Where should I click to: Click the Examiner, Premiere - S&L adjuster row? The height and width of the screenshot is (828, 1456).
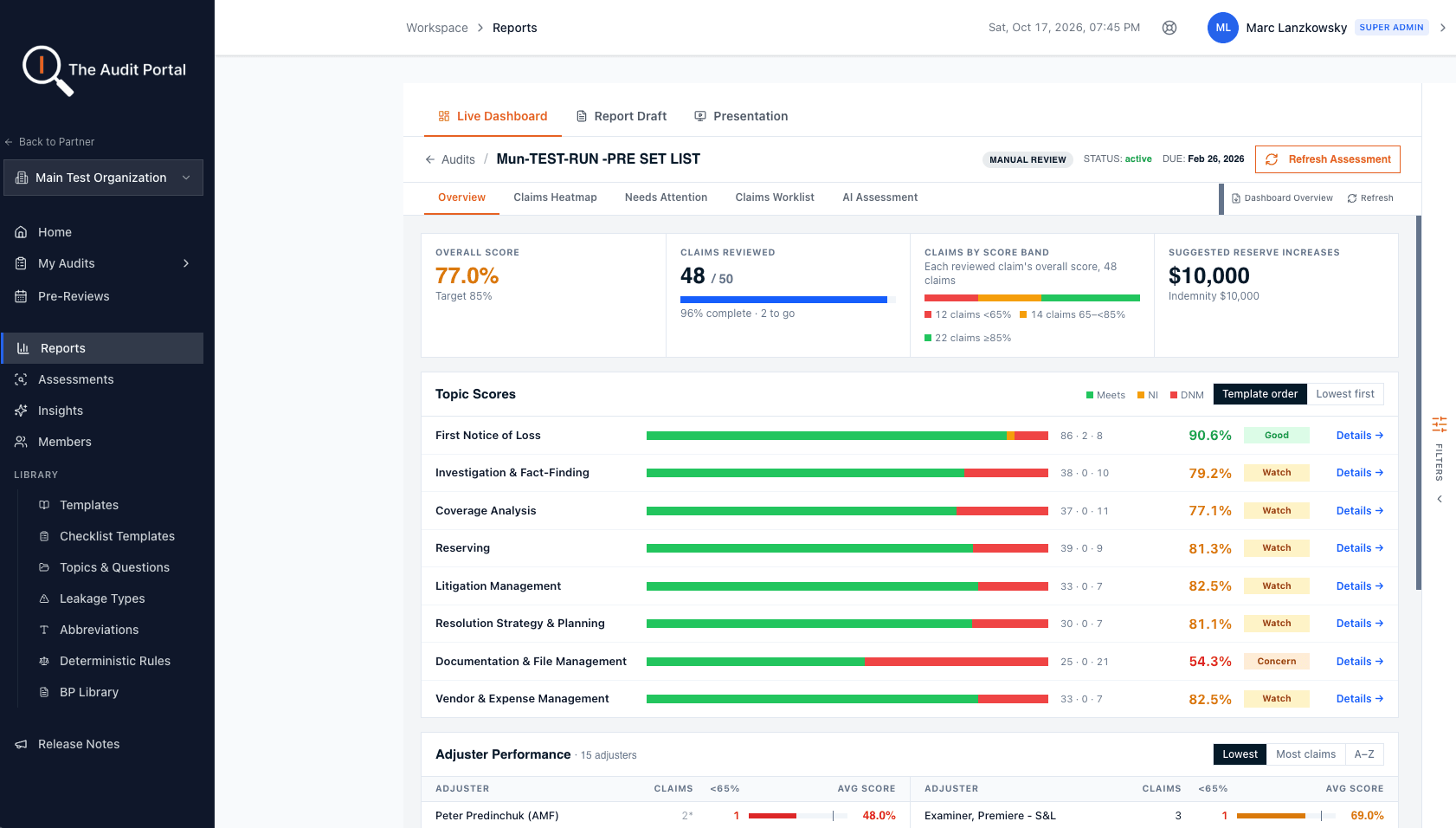1154,815
